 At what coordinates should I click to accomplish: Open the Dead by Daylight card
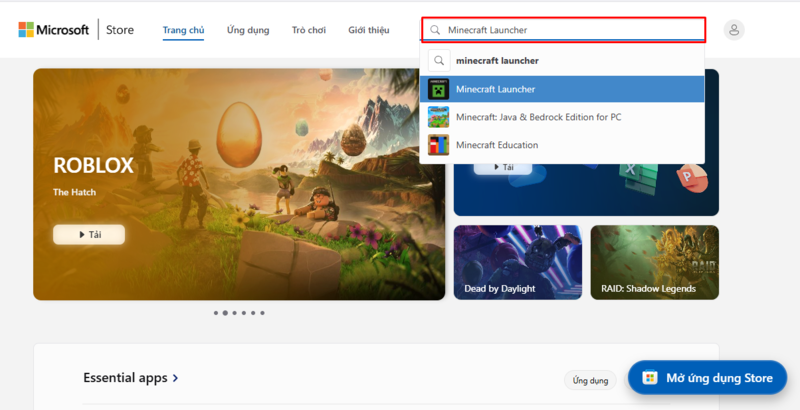tap(517, 262)
